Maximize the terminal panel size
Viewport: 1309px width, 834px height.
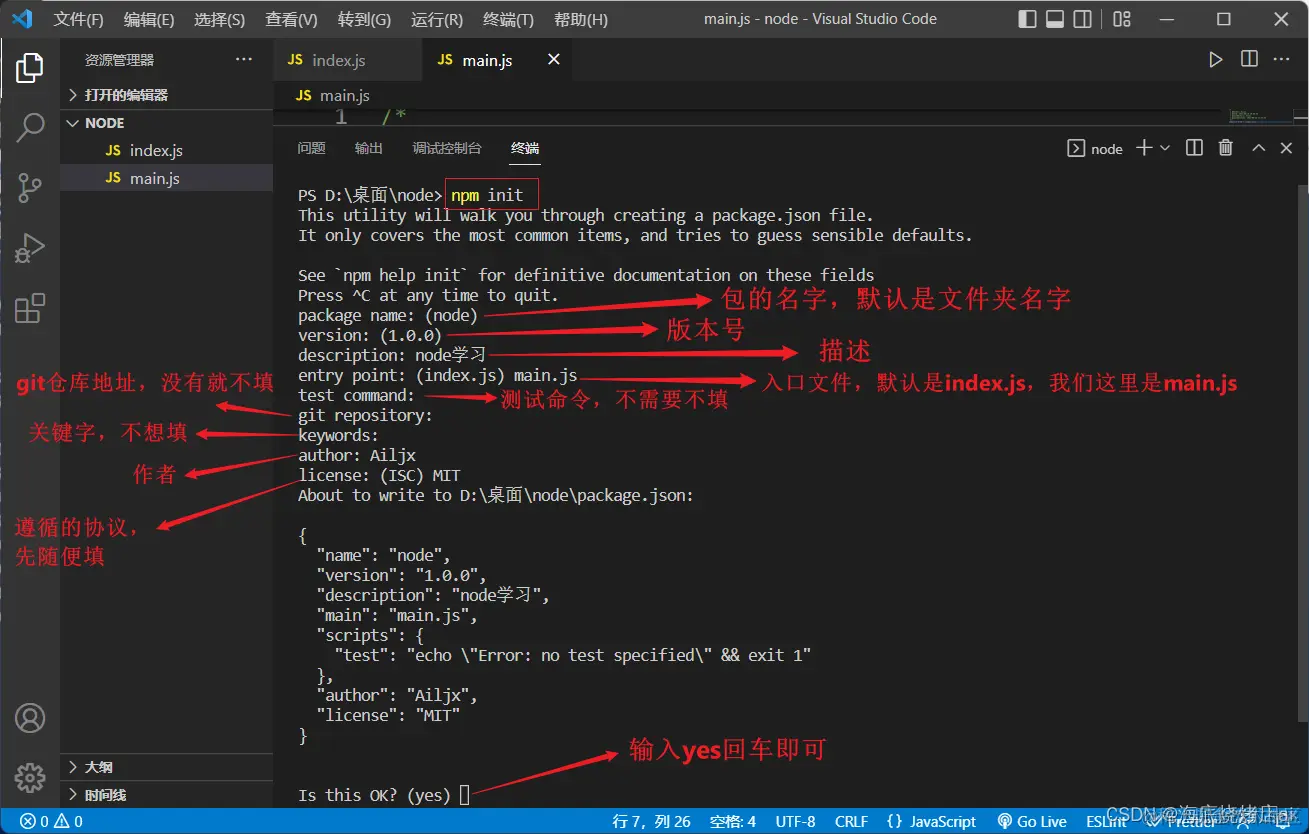tap(1259, 148)
